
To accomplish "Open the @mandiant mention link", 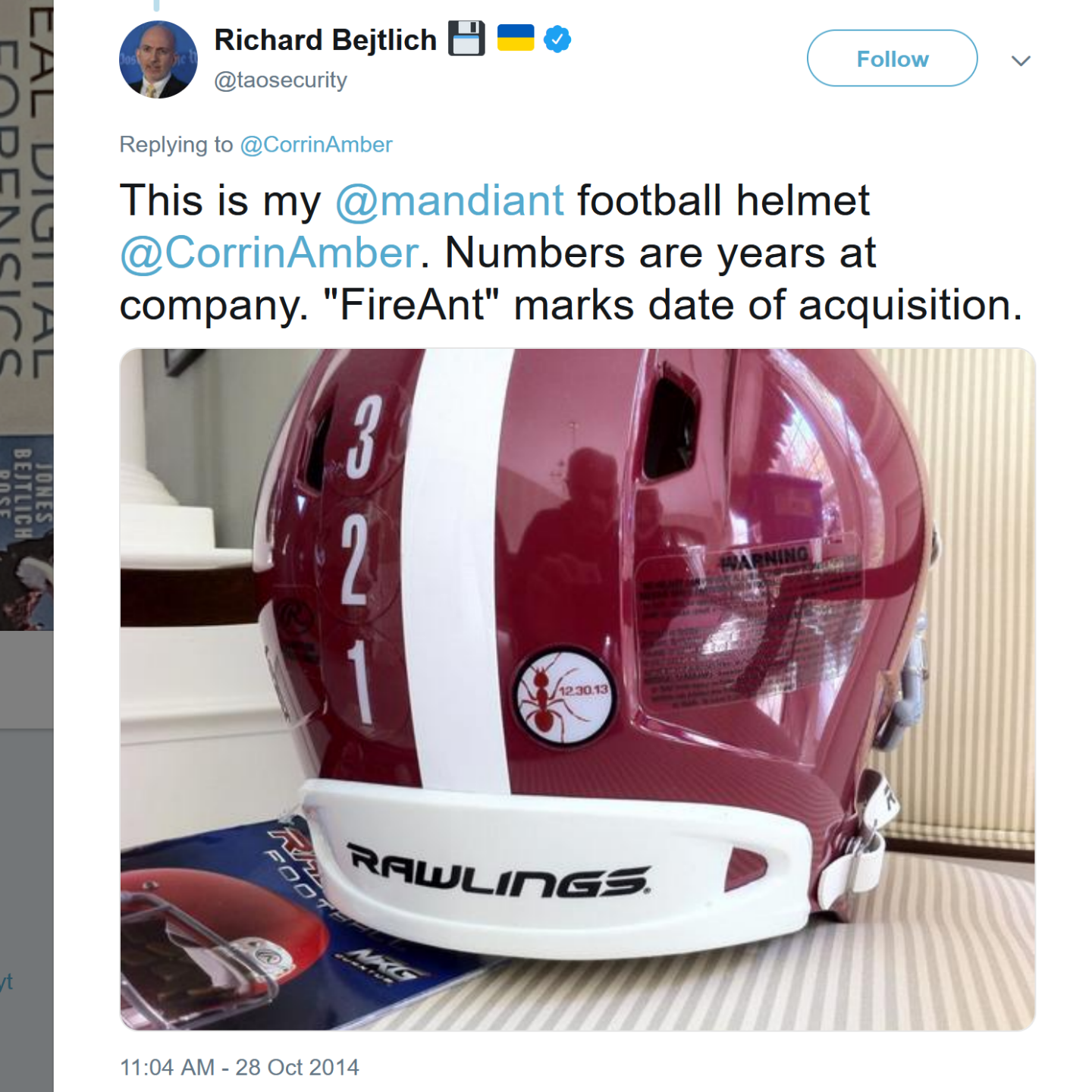I will (x=450, y=201).
